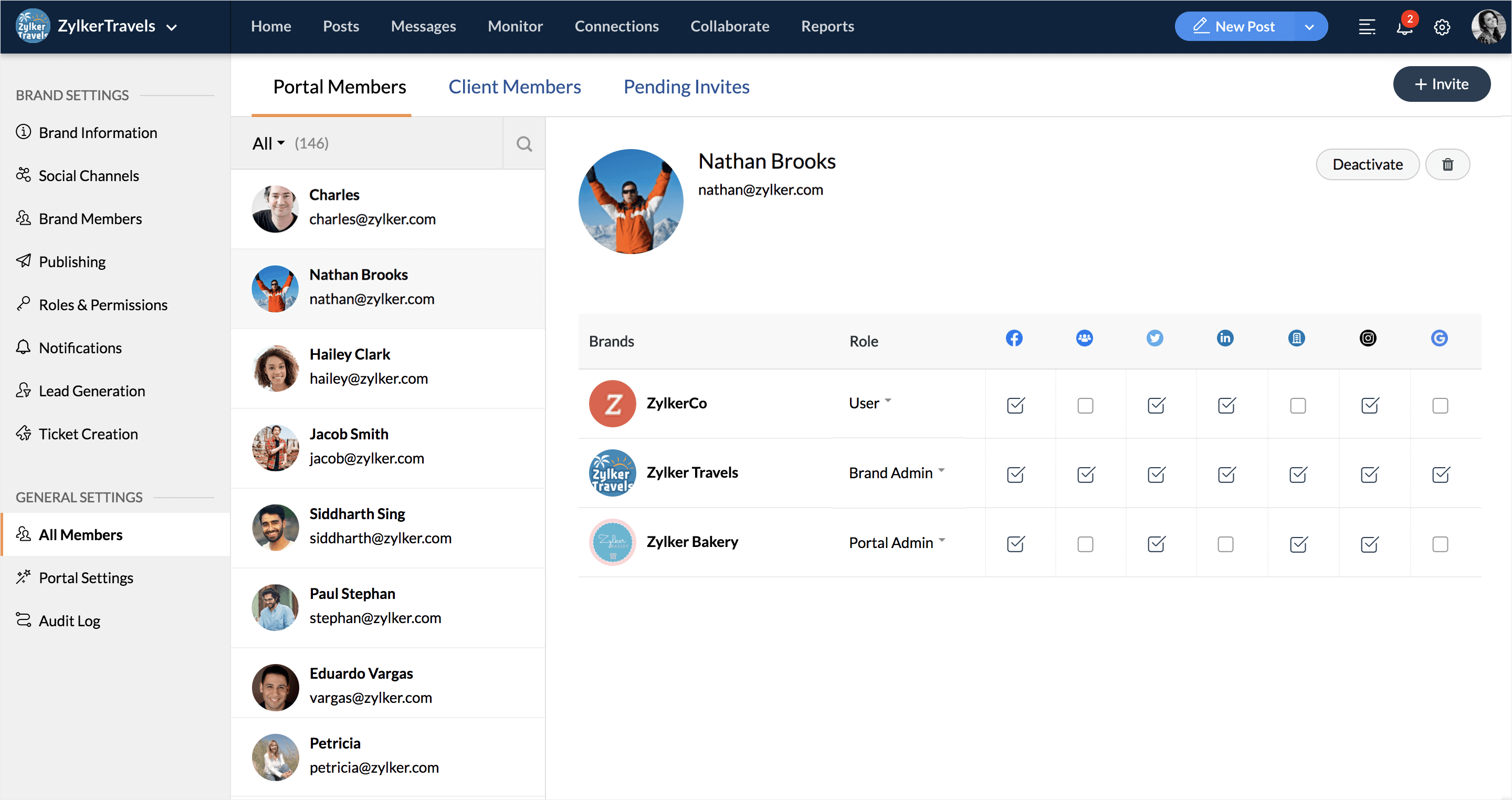
Task: Open the top bar list menu icon
Action: [x=1367, y=27]
